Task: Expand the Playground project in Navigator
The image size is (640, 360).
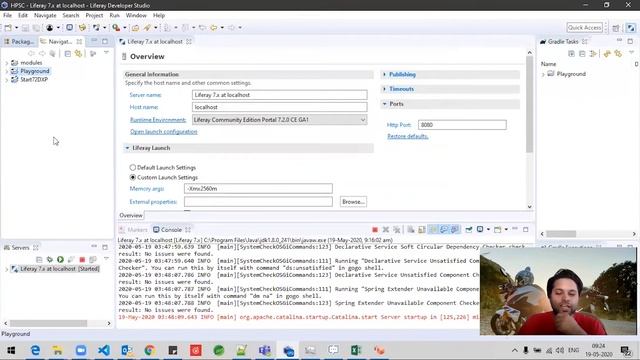Action: pyautogui.click(x=7, y=71)
